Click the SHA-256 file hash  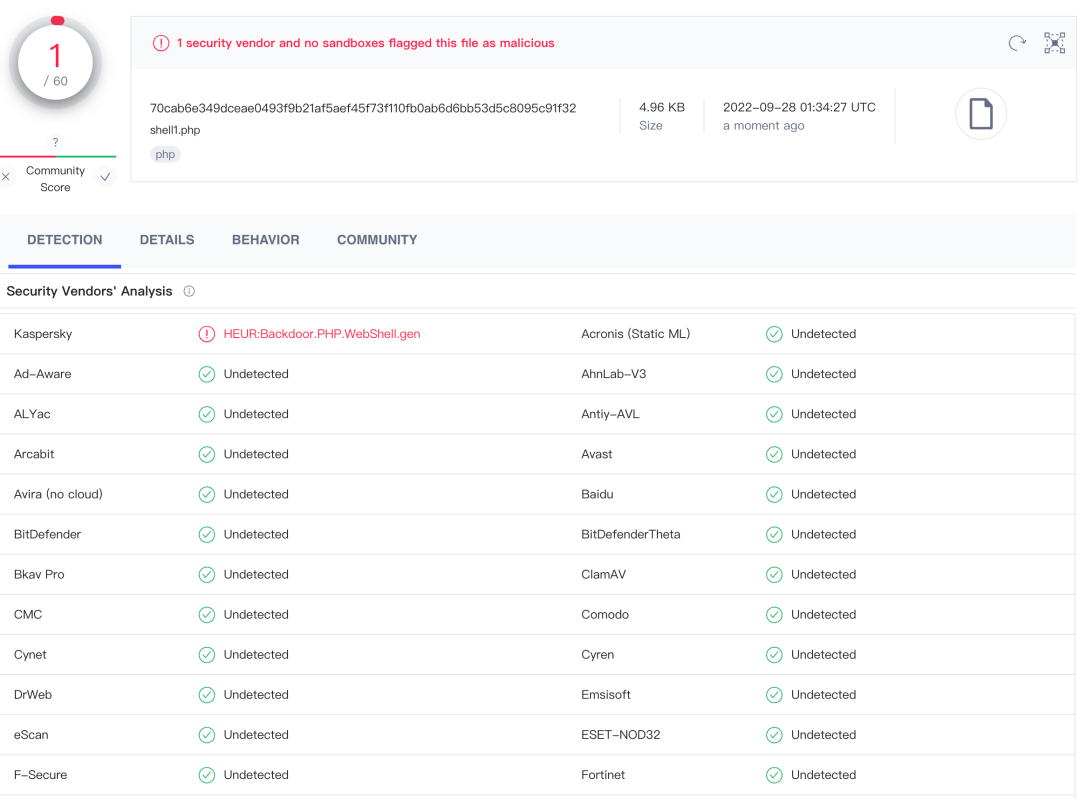tap(363, 108)
